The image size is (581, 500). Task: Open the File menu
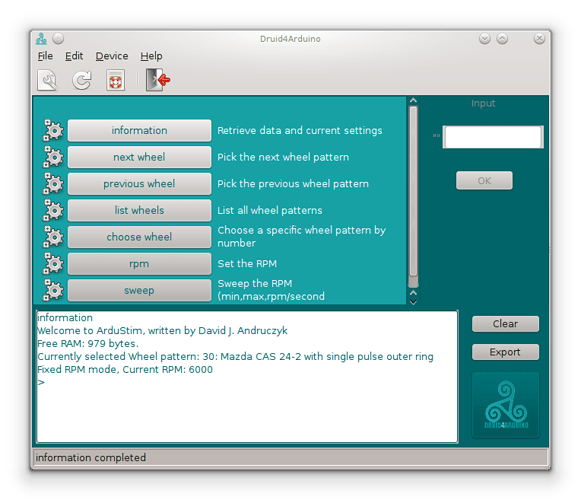pyautogui.click(x=45, y=56)
